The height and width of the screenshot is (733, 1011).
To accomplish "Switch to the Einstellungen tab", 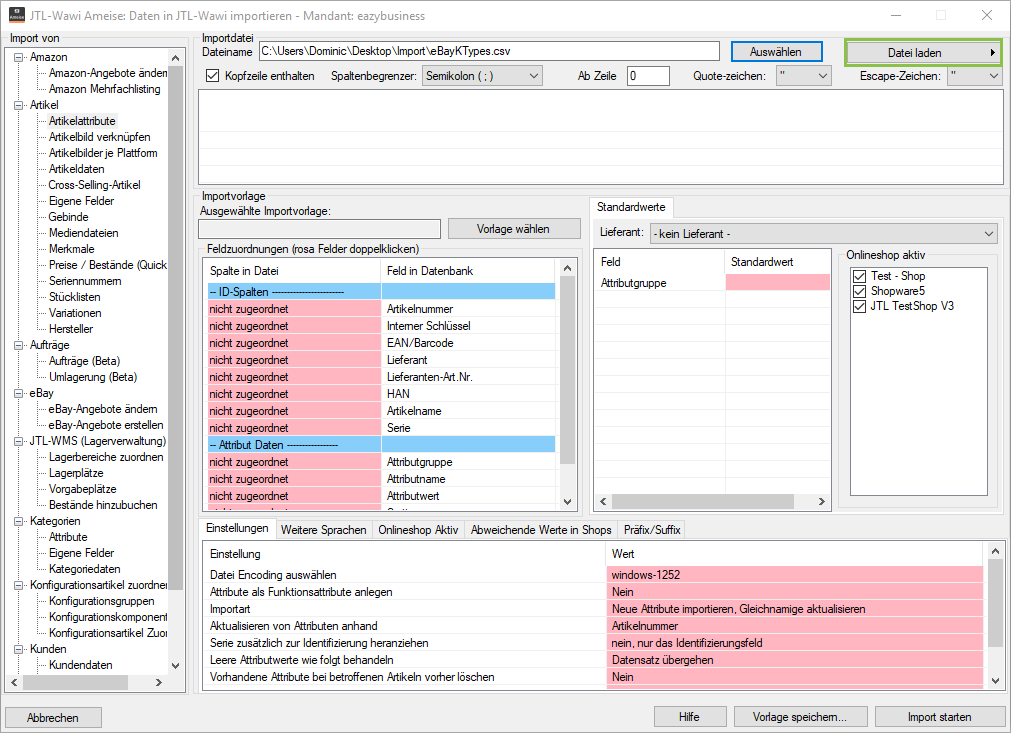I will [x=237, y=528].
